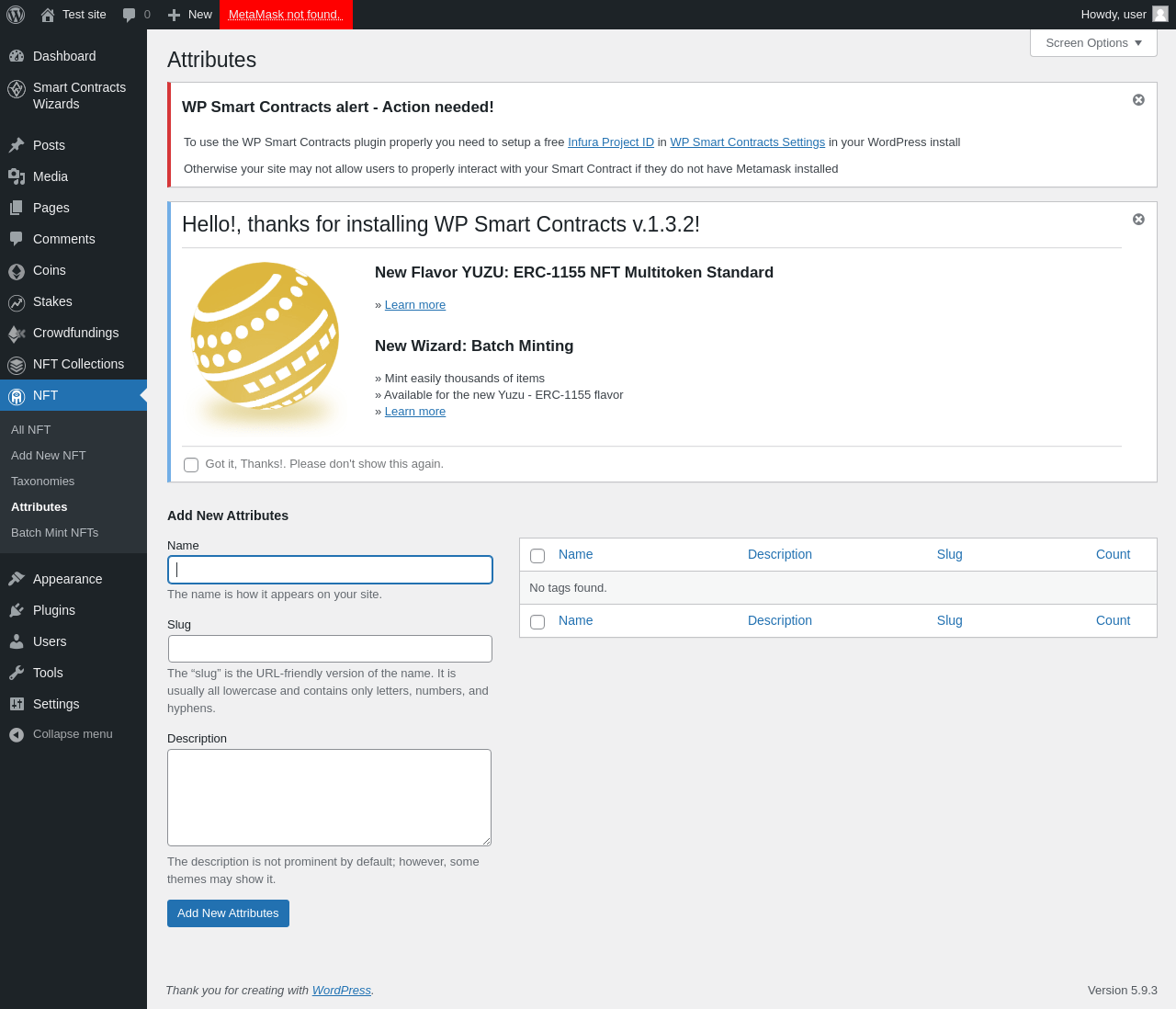This screenshot has height=1009, width=1176.
Task: Open Taxonomies submenu item
Action: (43, 481)
